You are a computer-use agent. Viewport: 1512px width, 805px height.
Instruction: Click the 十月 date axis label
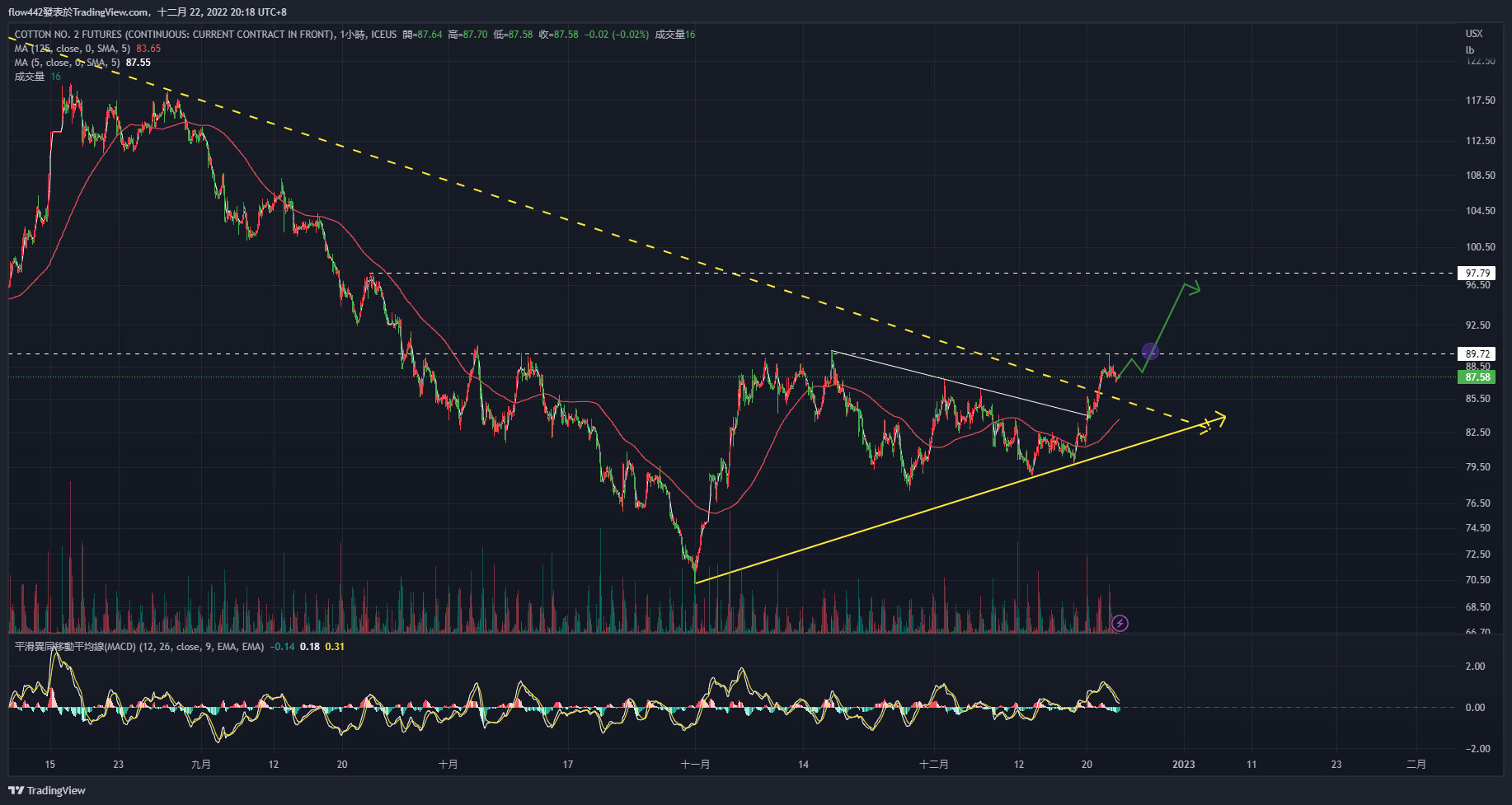(x=448, y=765)
